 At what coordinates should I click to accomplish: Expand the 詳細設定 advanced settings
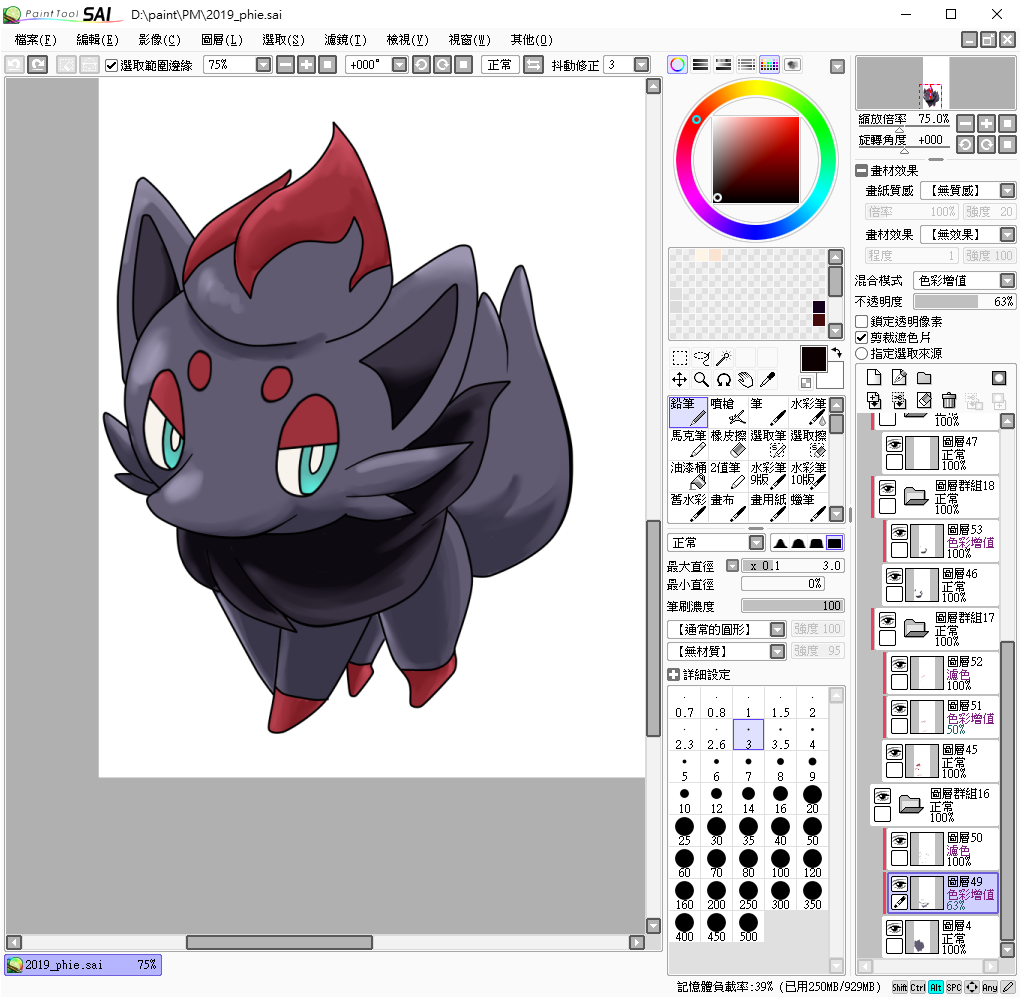(x=673, y=674)
